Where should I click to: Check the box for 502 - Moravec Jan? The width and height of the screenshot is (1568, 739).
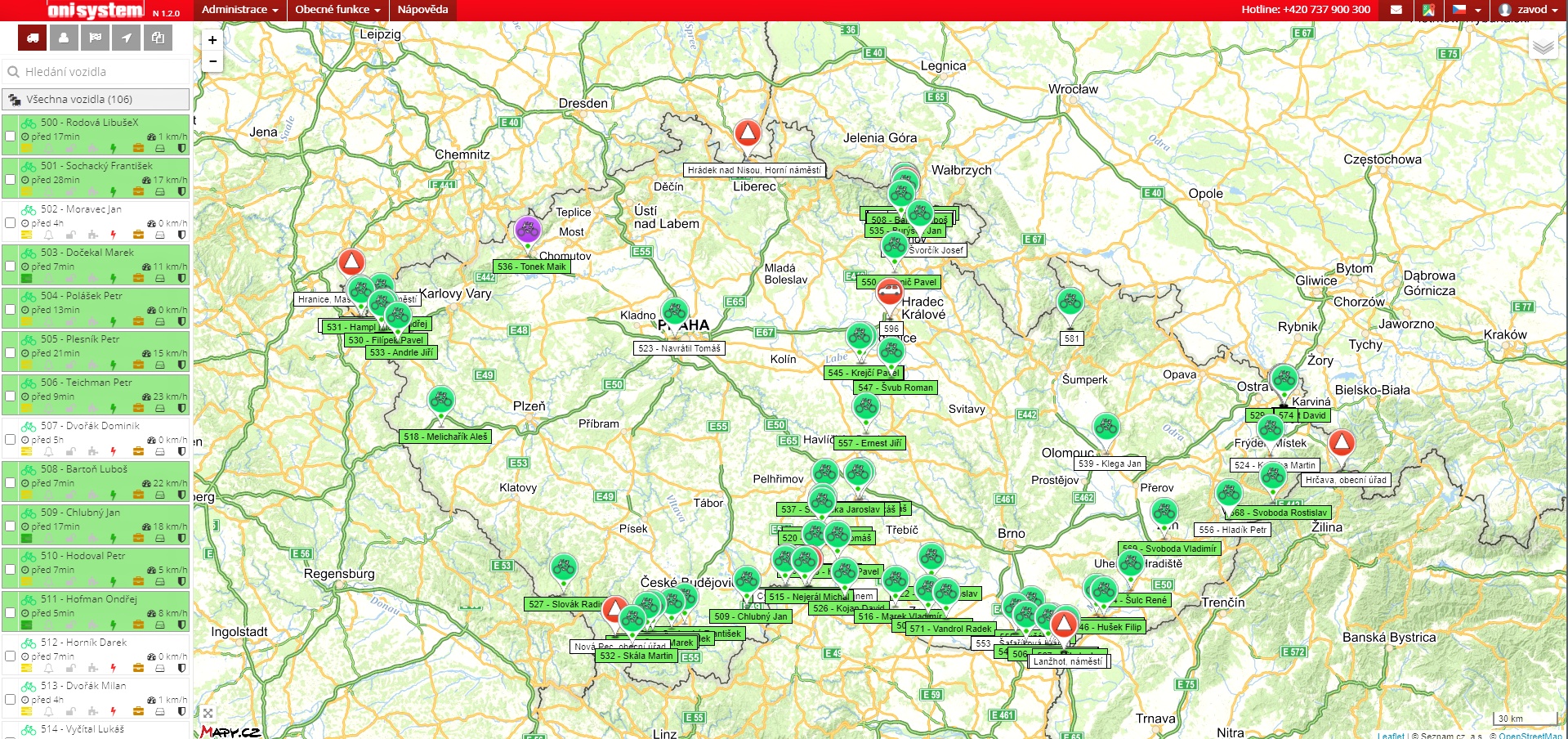(x=11, y=223)
